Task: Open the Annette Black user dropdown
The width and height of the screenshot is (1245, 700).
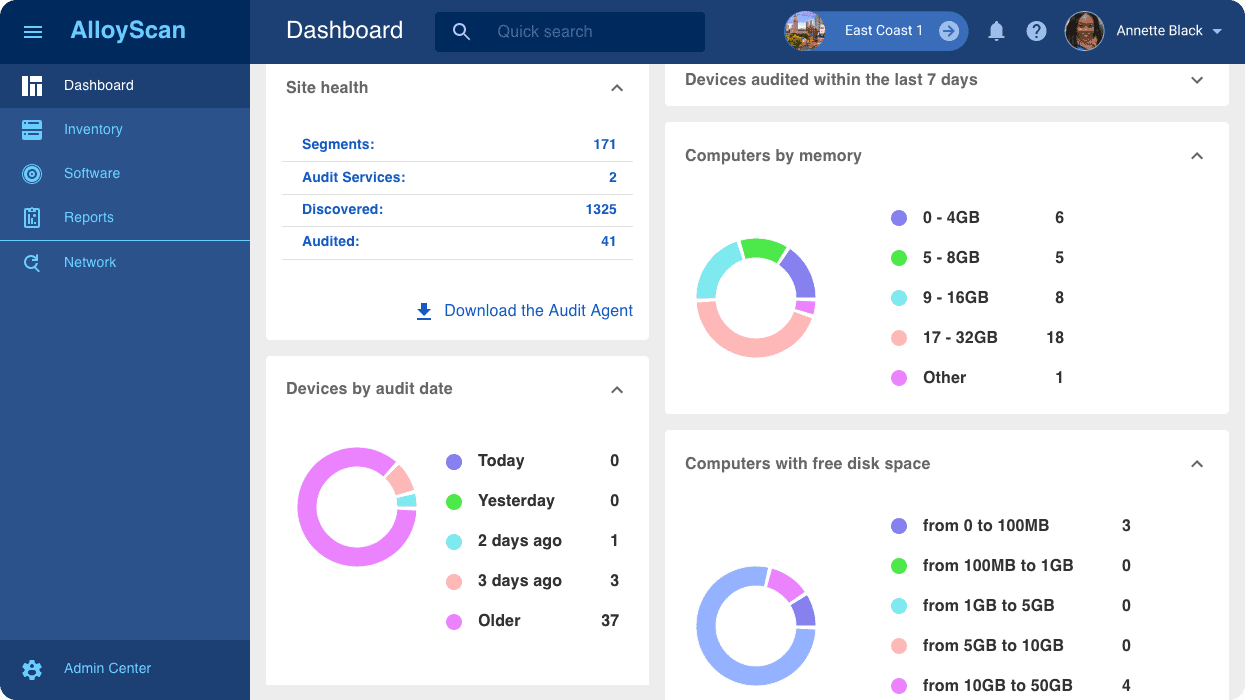Action: coord(1217,32)
